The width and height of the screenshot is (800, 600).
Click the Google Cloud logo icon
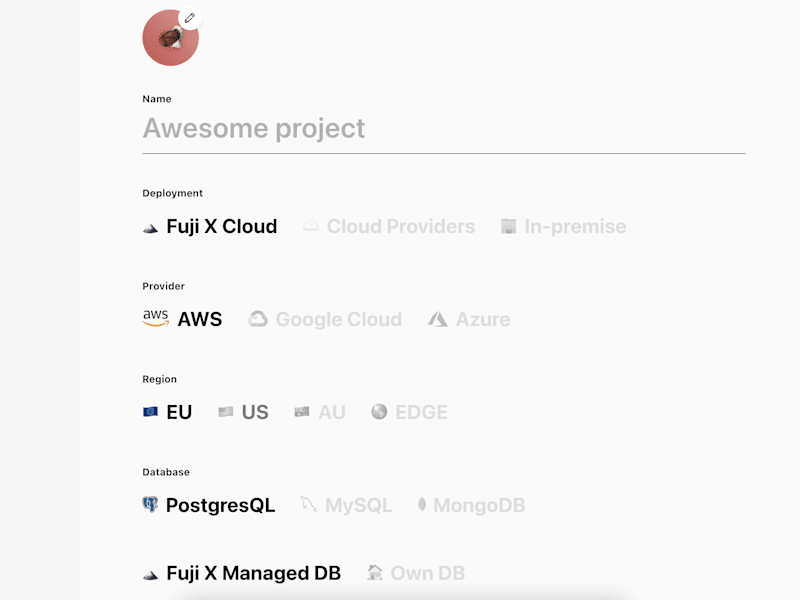[x=258, y=319]
